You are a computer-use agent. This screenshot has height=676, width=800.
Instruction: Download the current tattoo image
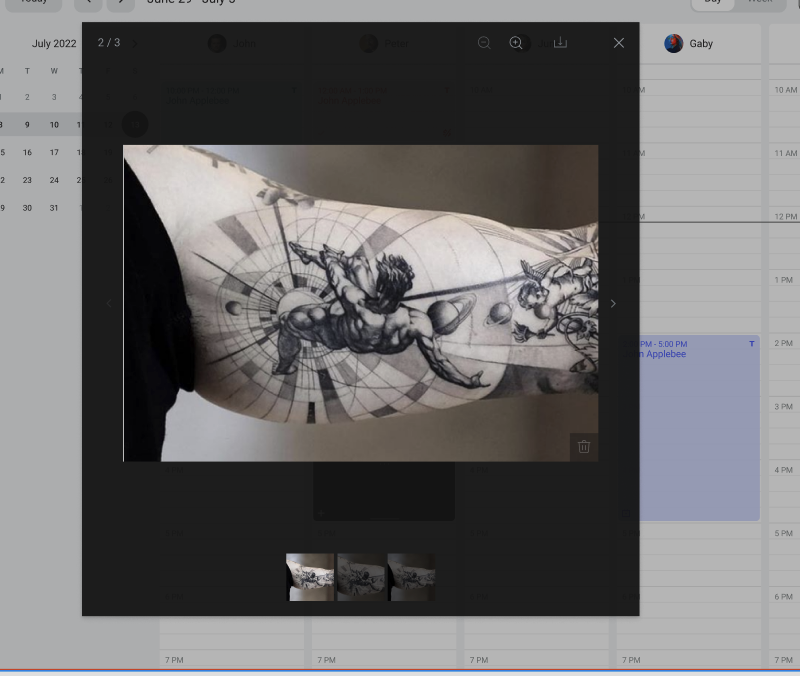click(x=560, y=42)
